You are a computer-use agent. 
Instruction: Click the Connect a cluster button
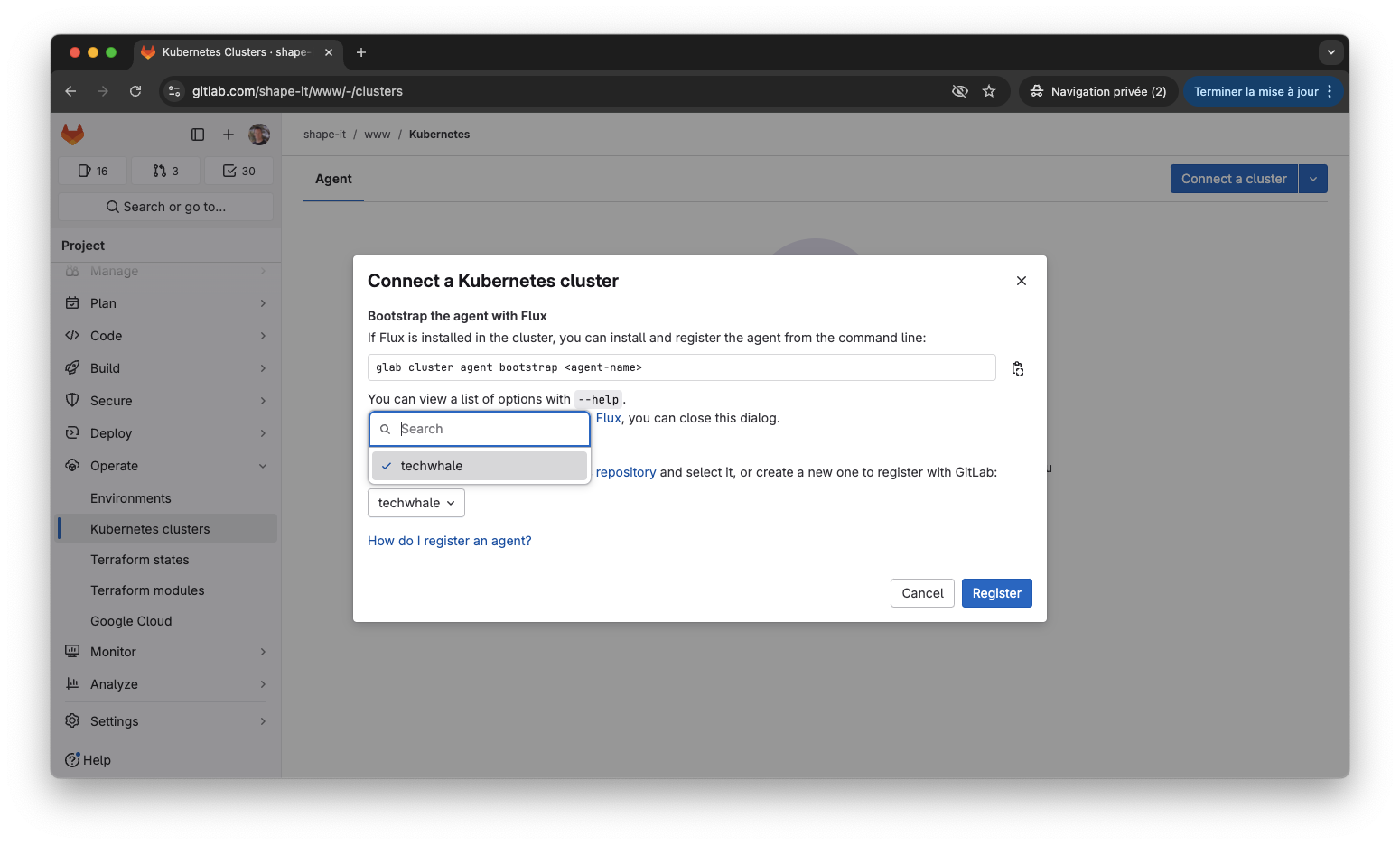[1234, 179]
